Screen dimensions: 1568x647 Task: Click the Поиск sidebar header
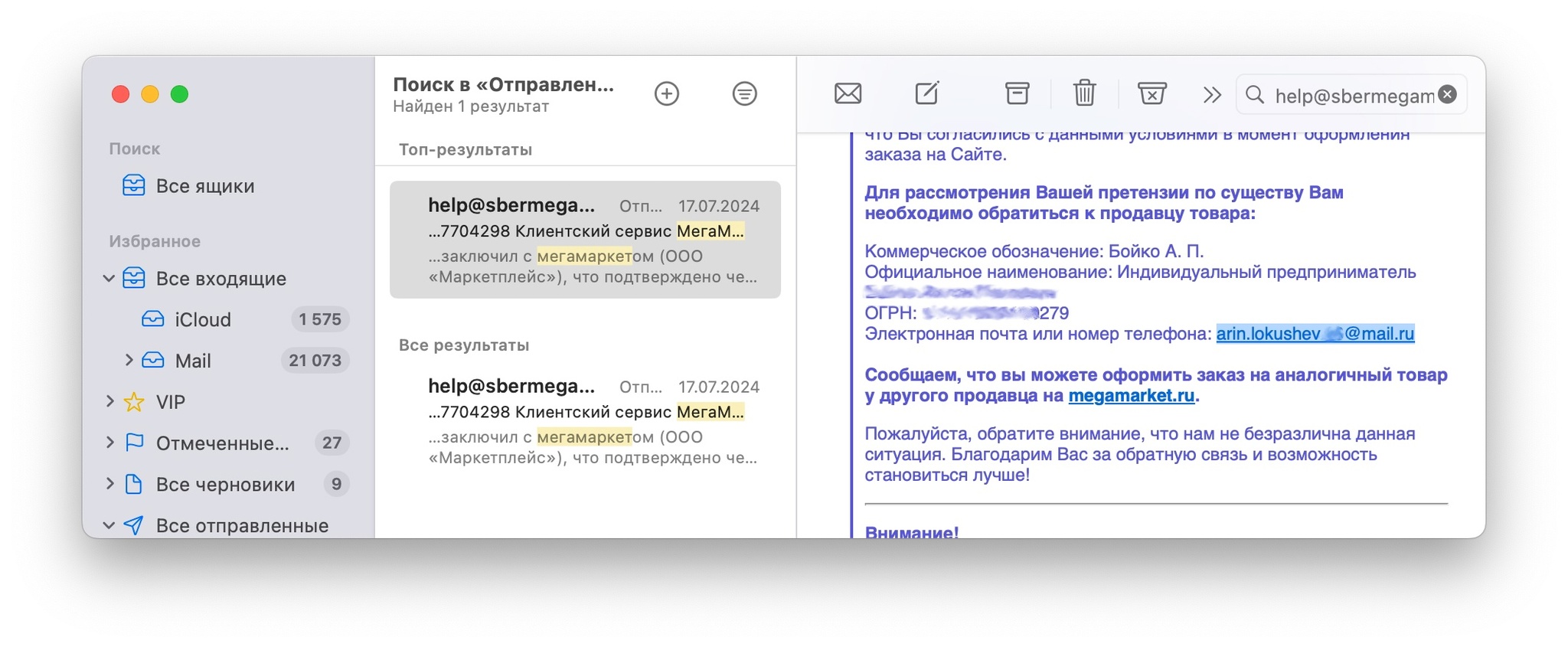click(x=134, y=149)
